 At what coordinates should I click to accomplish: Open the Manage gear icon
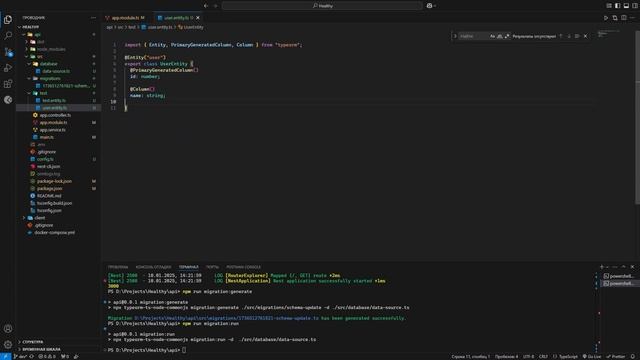tap(8, 344)
